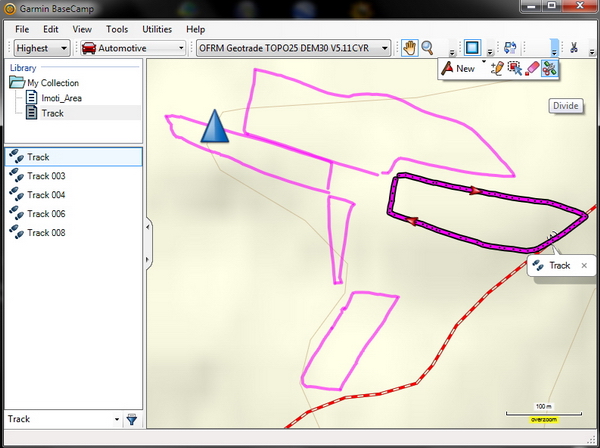Open the Utilities menu
This screenshot has width=600, height=448.
[x=157, y=30]
